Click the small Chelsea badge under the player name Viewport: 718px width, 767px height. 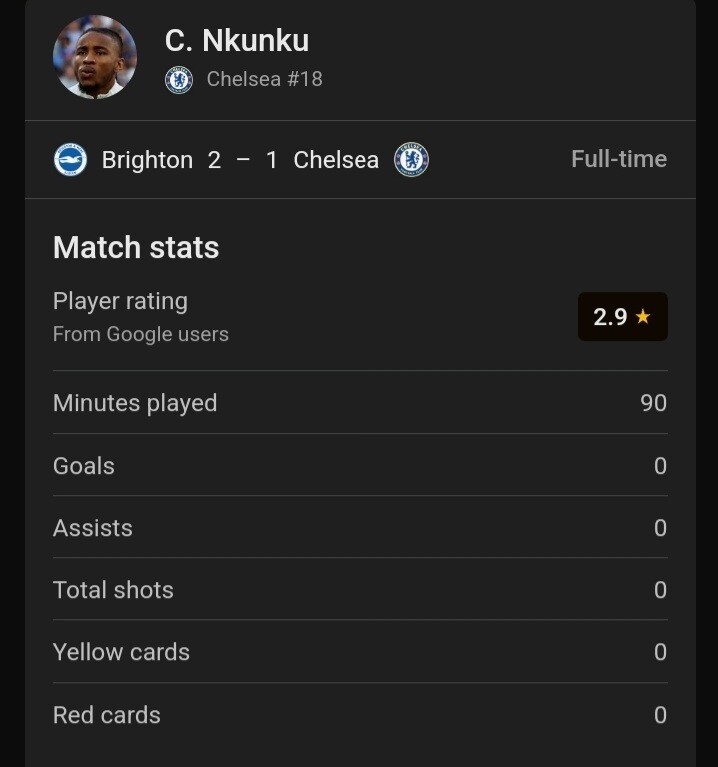[x=179, y=79]
